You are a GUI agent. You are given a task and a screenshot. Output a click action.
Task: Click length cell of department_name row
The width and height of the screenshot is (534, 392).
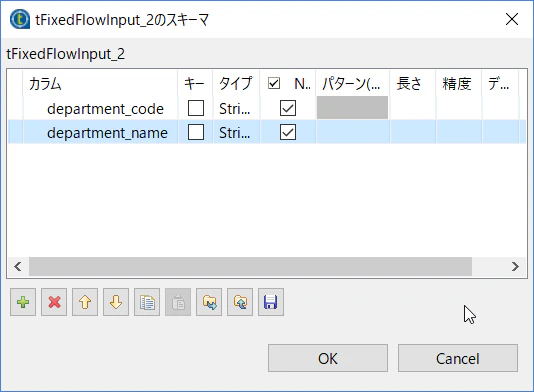413,132
